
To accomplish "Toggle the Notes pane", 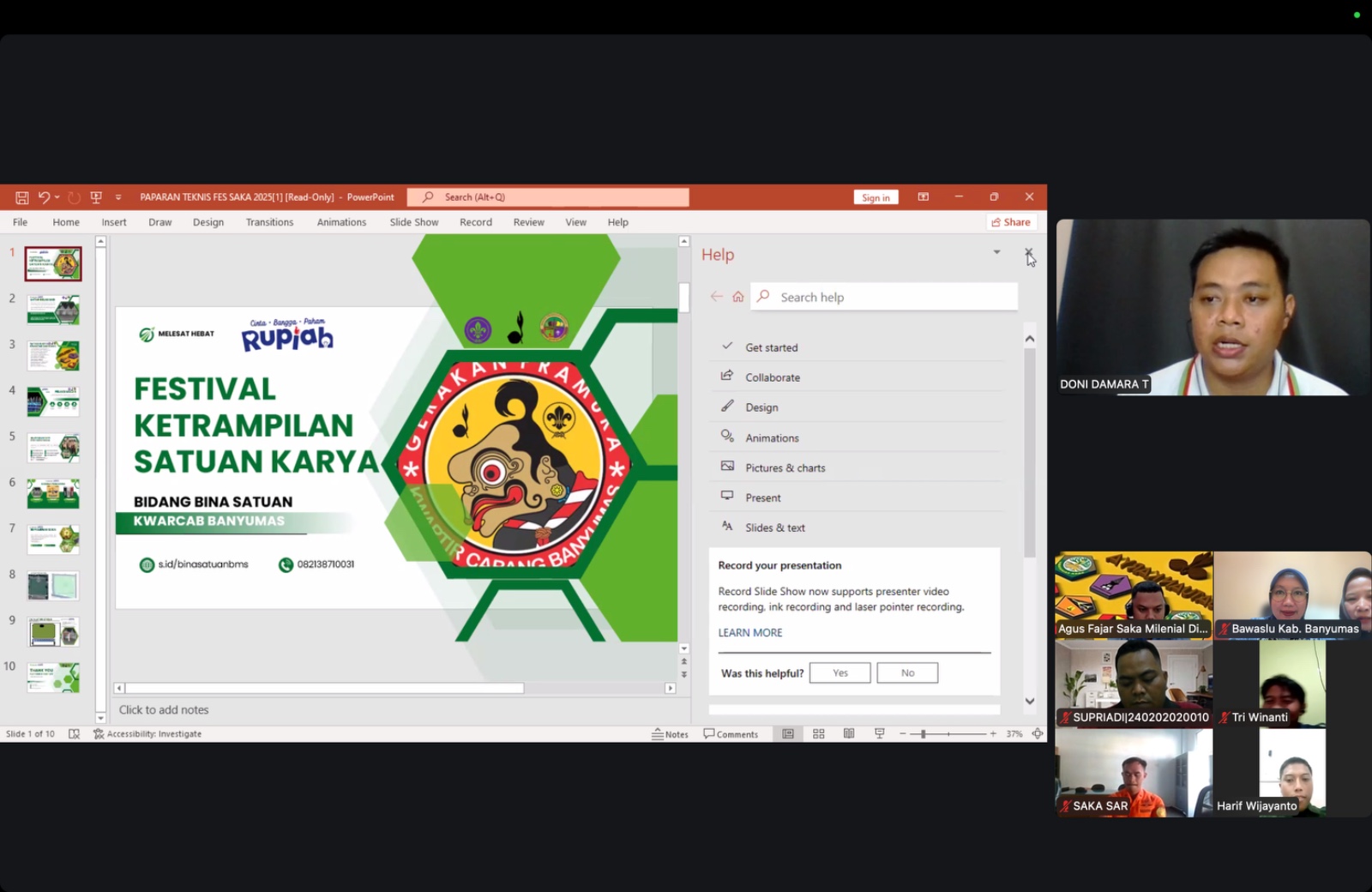I will [x=670, y=734].
